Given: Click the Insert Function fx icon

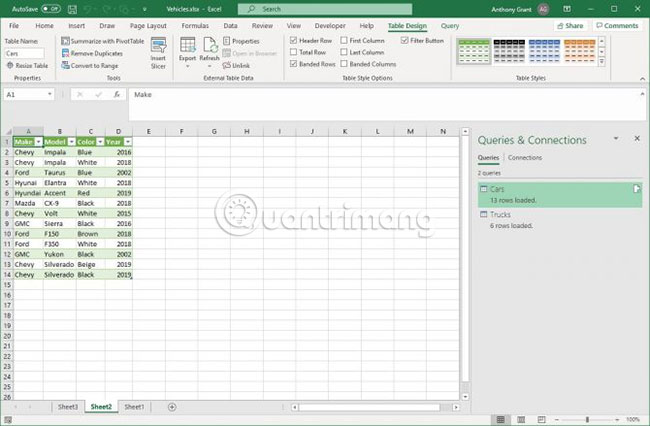Looking at the screenshot, I should click(x=117, y=94).
